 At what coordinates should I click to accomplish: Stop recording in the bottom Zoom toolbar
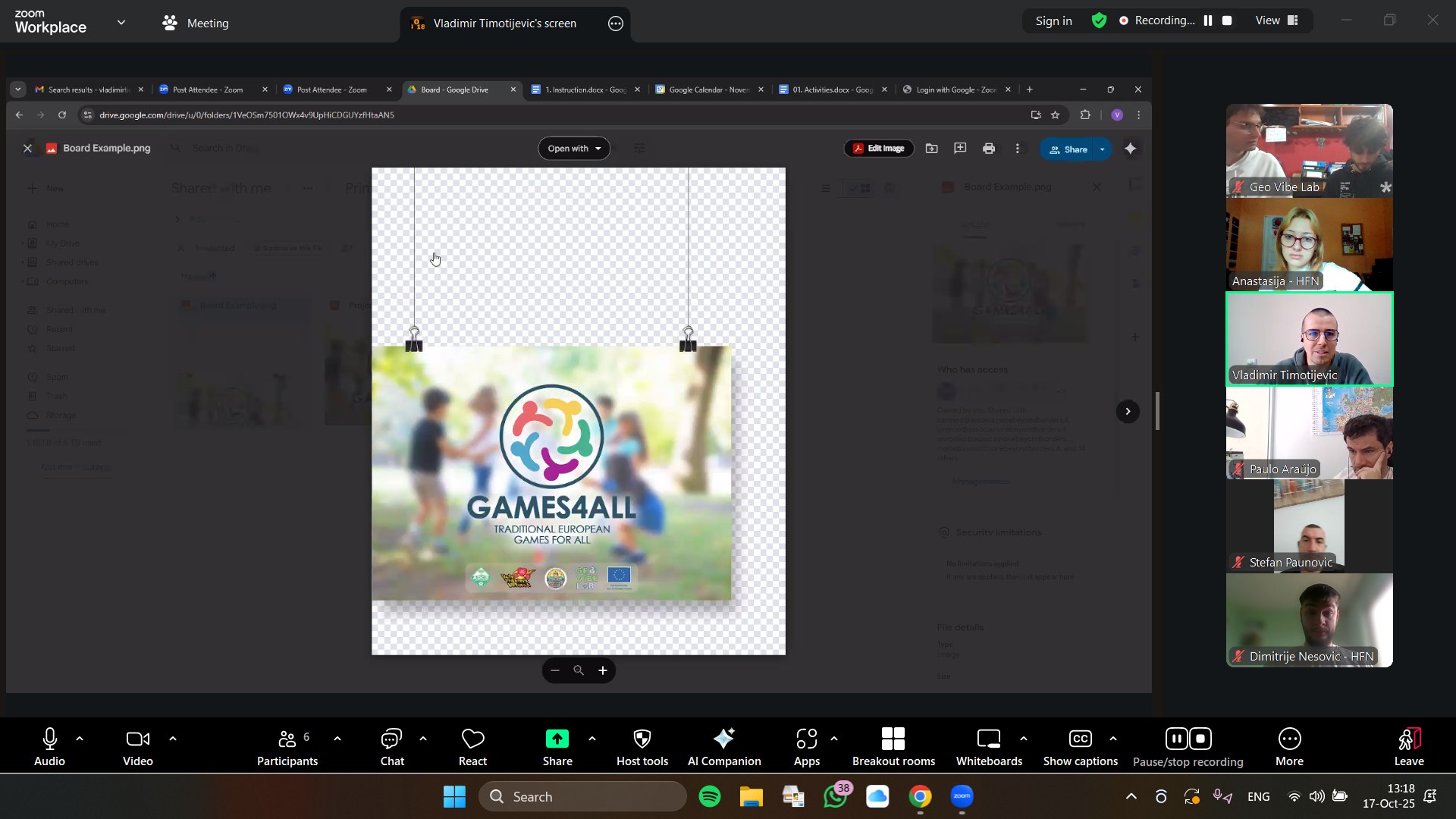click(1200, 739)
